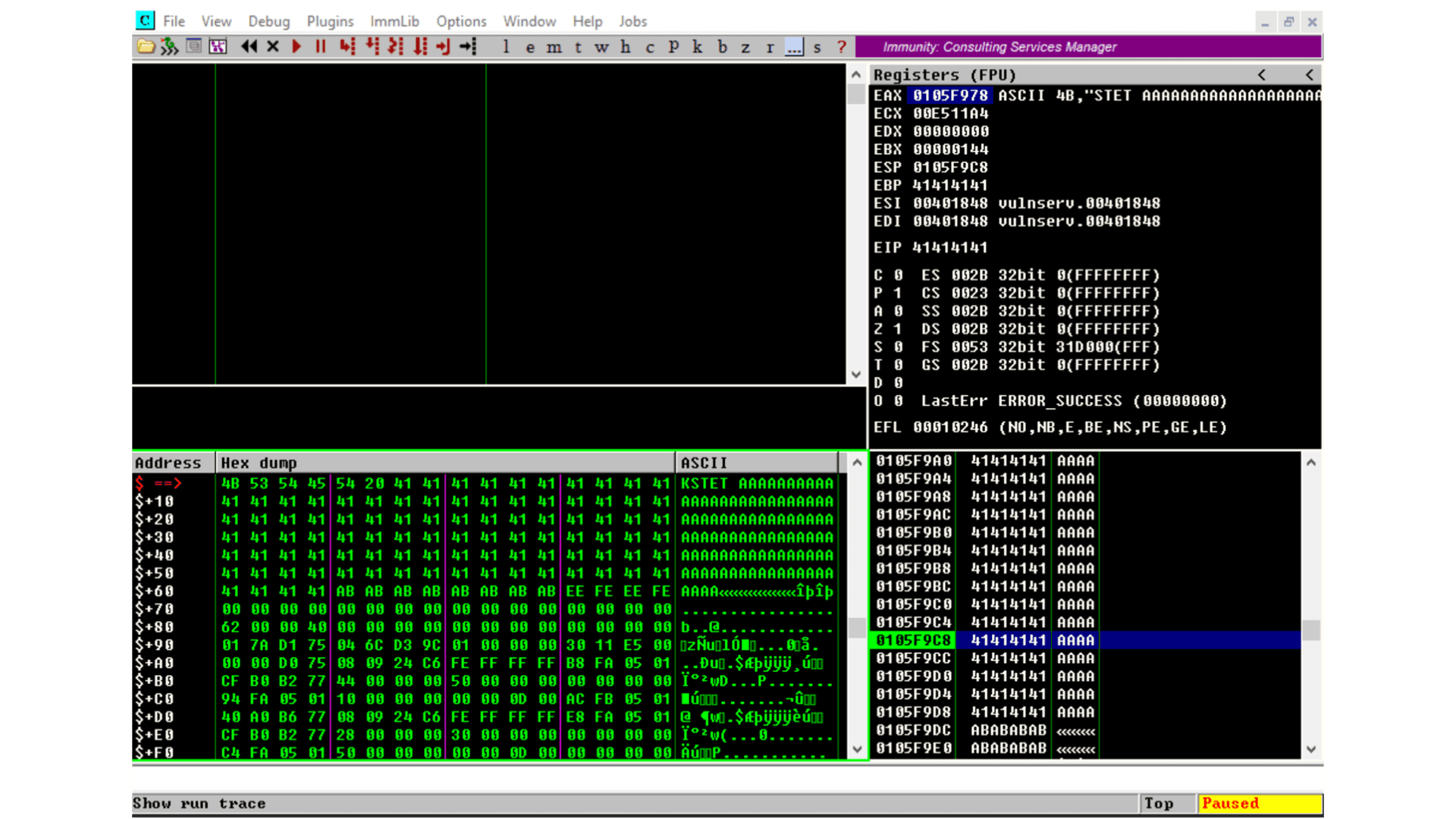Open the Help menu
The width and height of the screenshot is (1456, 819).
pos(587,21)
